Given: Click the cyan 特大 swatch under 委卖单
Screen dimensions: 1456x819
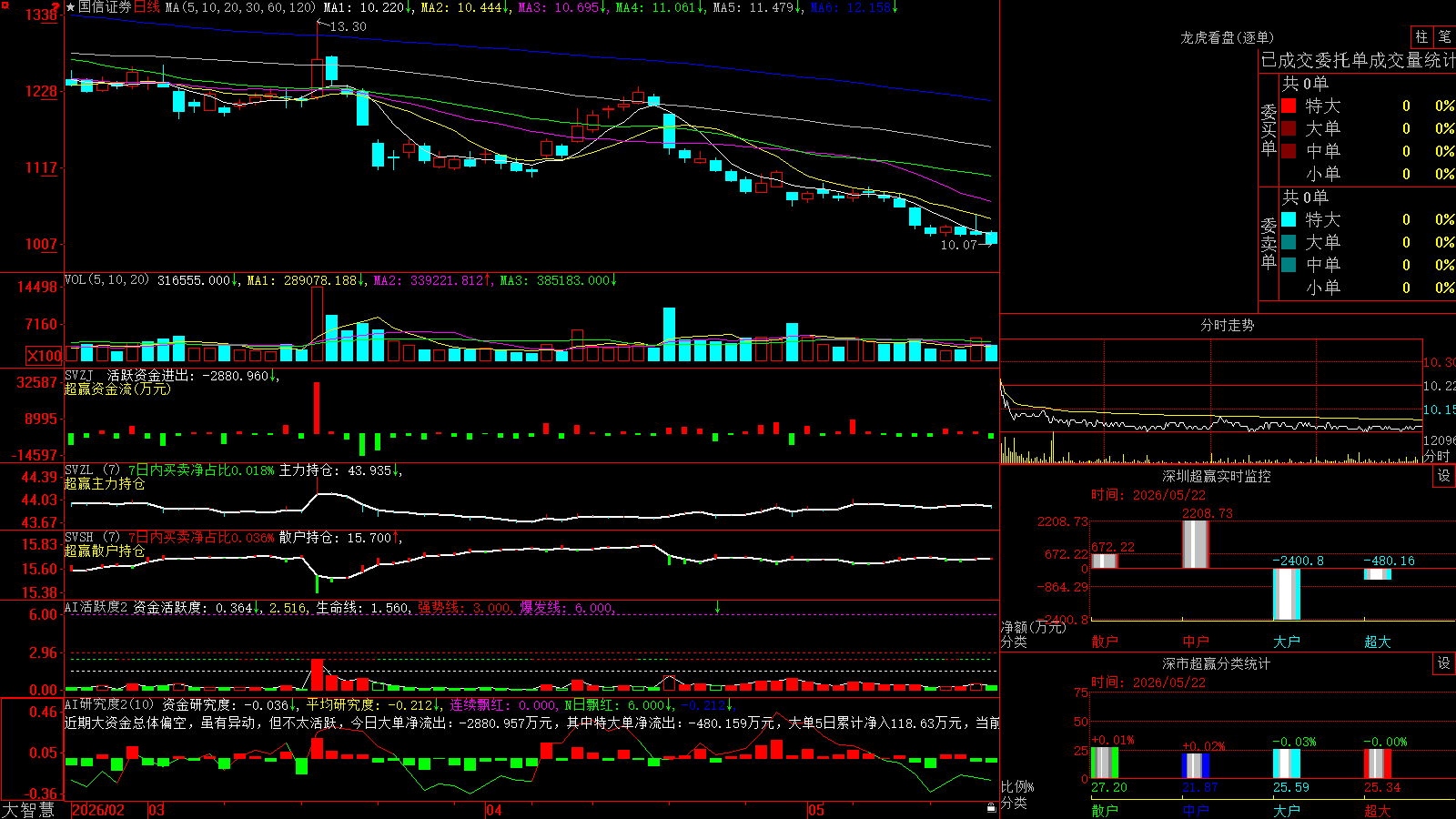Looking at the screenshot, I should pos(1289,219).
